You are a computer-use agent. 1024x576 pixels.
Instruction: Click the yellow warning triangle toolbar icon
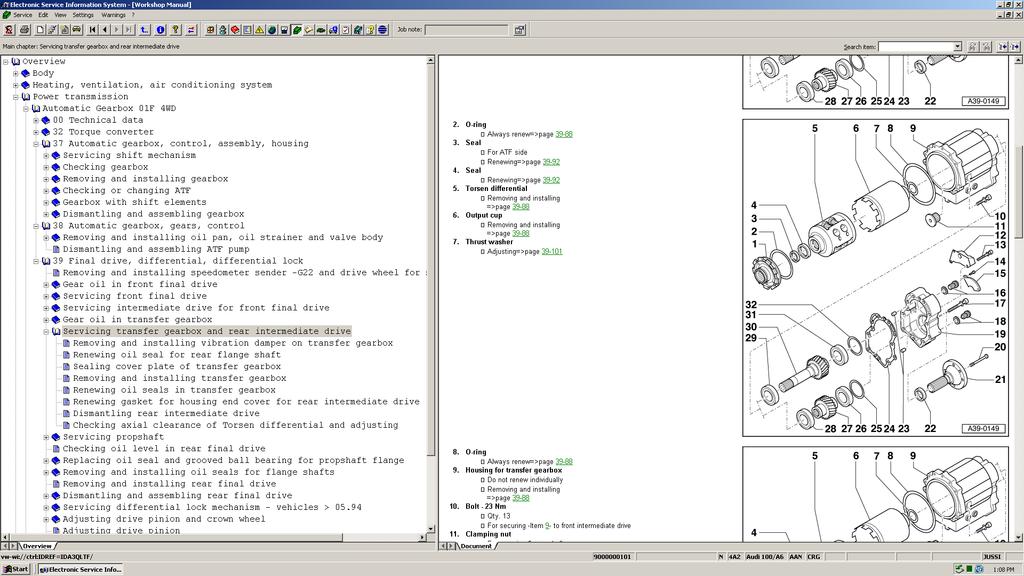pos(259,30)
